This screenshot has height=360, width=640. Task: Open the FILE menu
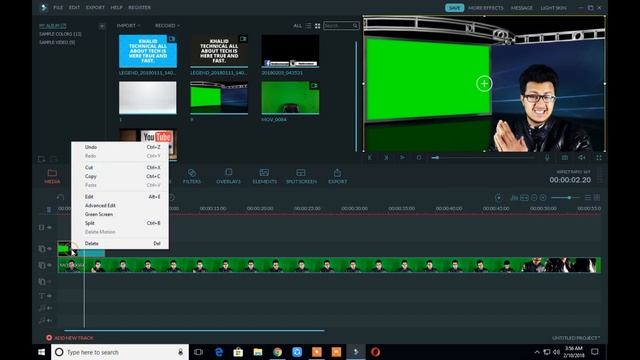(58, 8)
